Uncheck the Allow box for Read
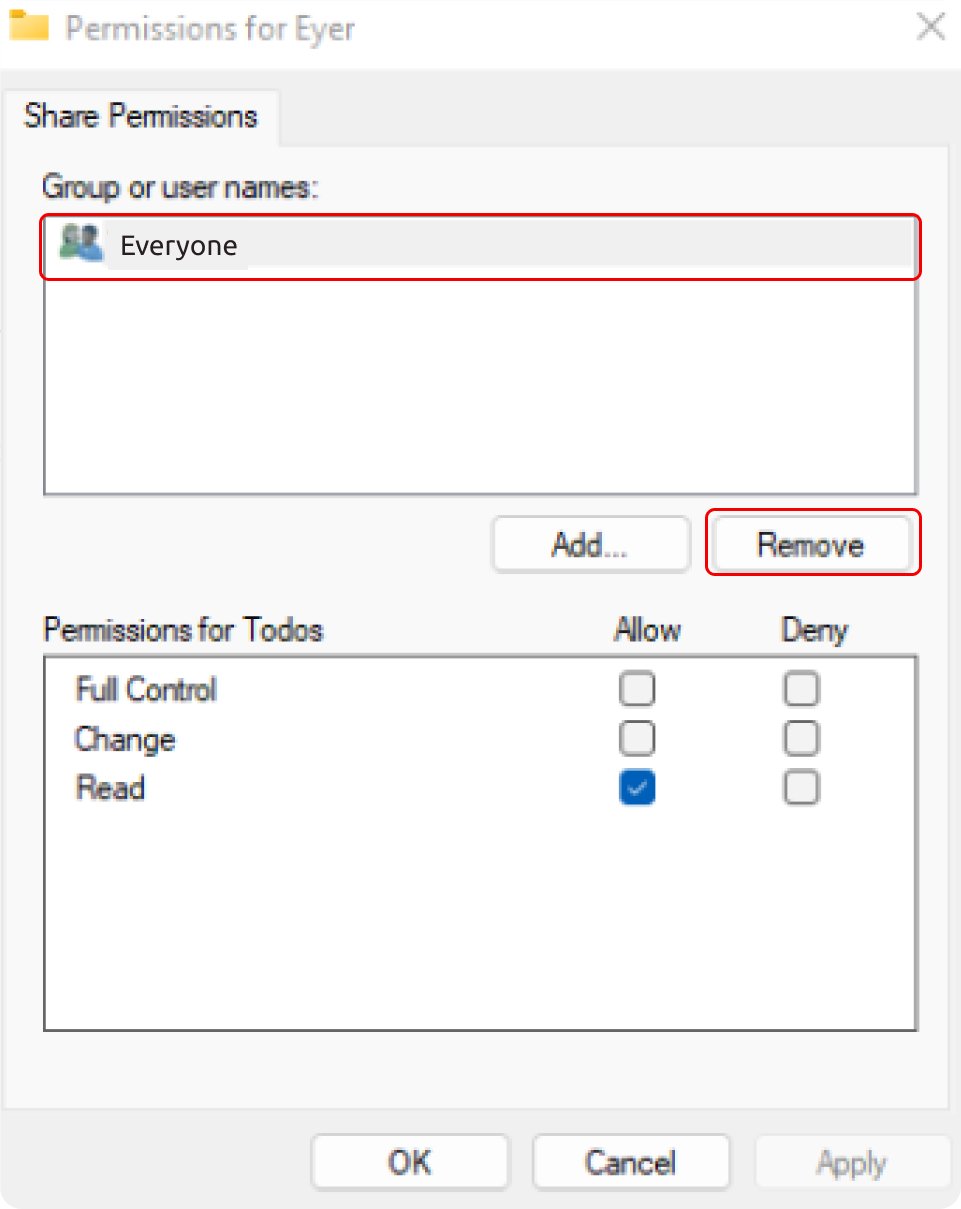 click(637, 788)
